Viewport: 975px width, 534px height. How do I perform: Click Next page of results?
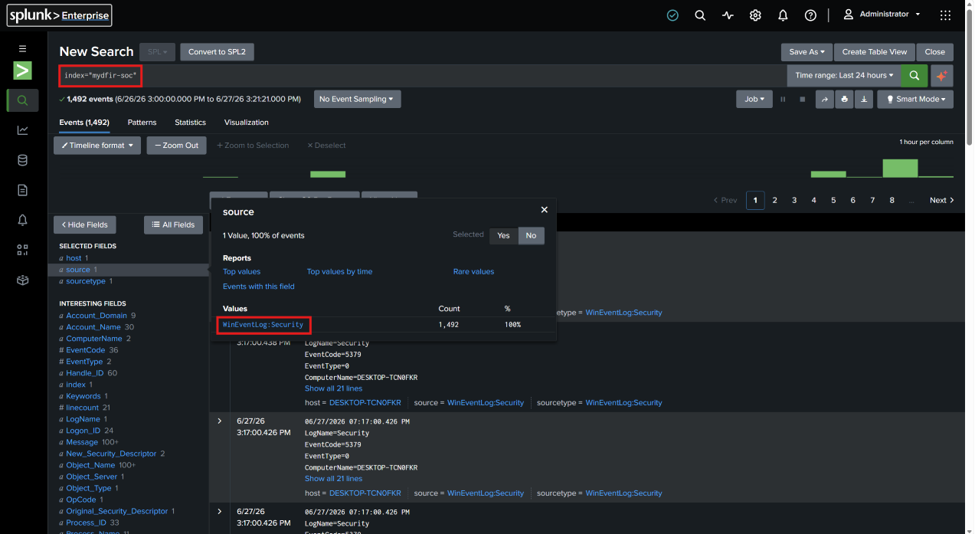tap(941, 200)
